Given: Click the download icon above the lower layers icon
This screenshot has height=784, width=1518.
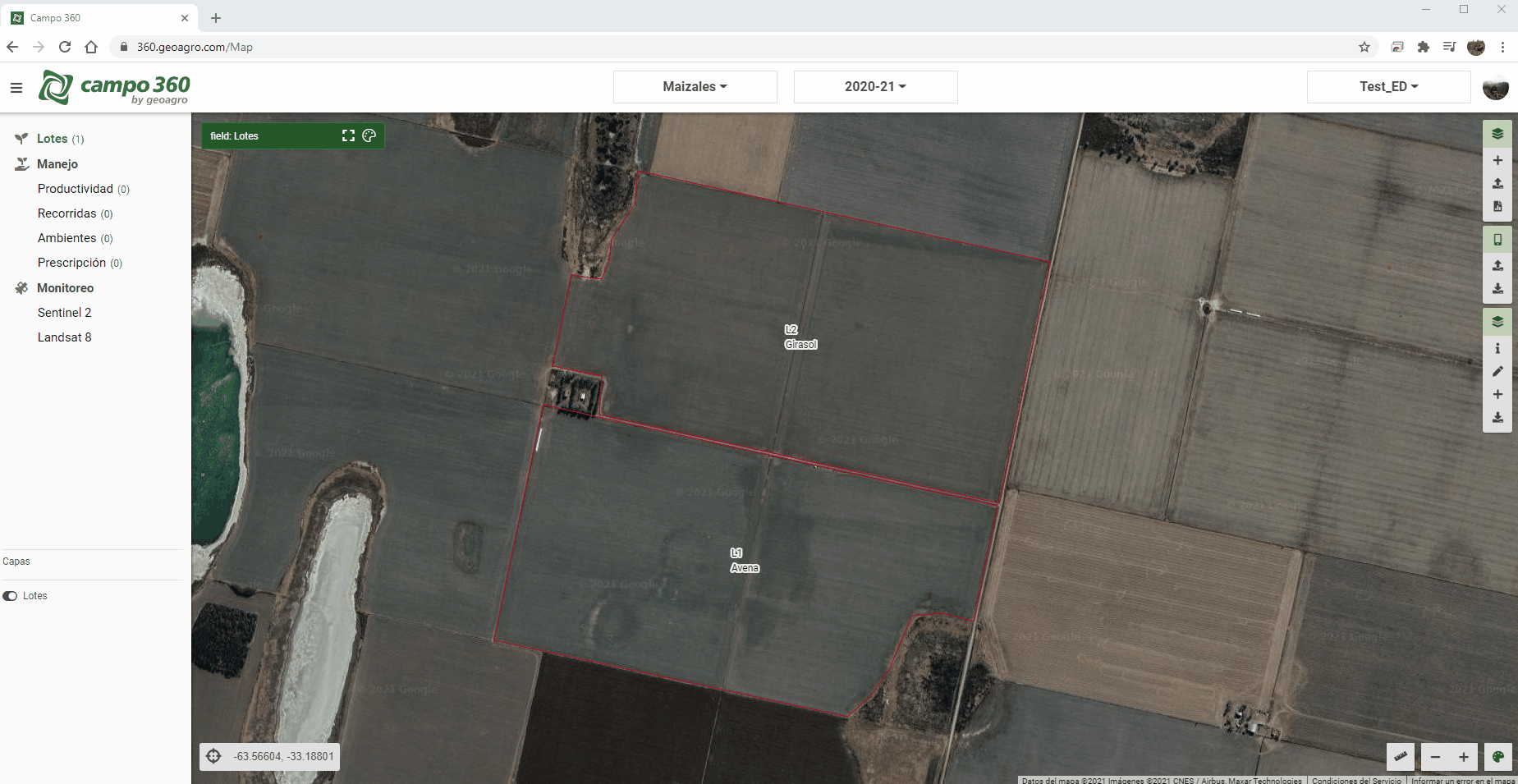Looking at the screenshot, I should tap(1497, 288).
